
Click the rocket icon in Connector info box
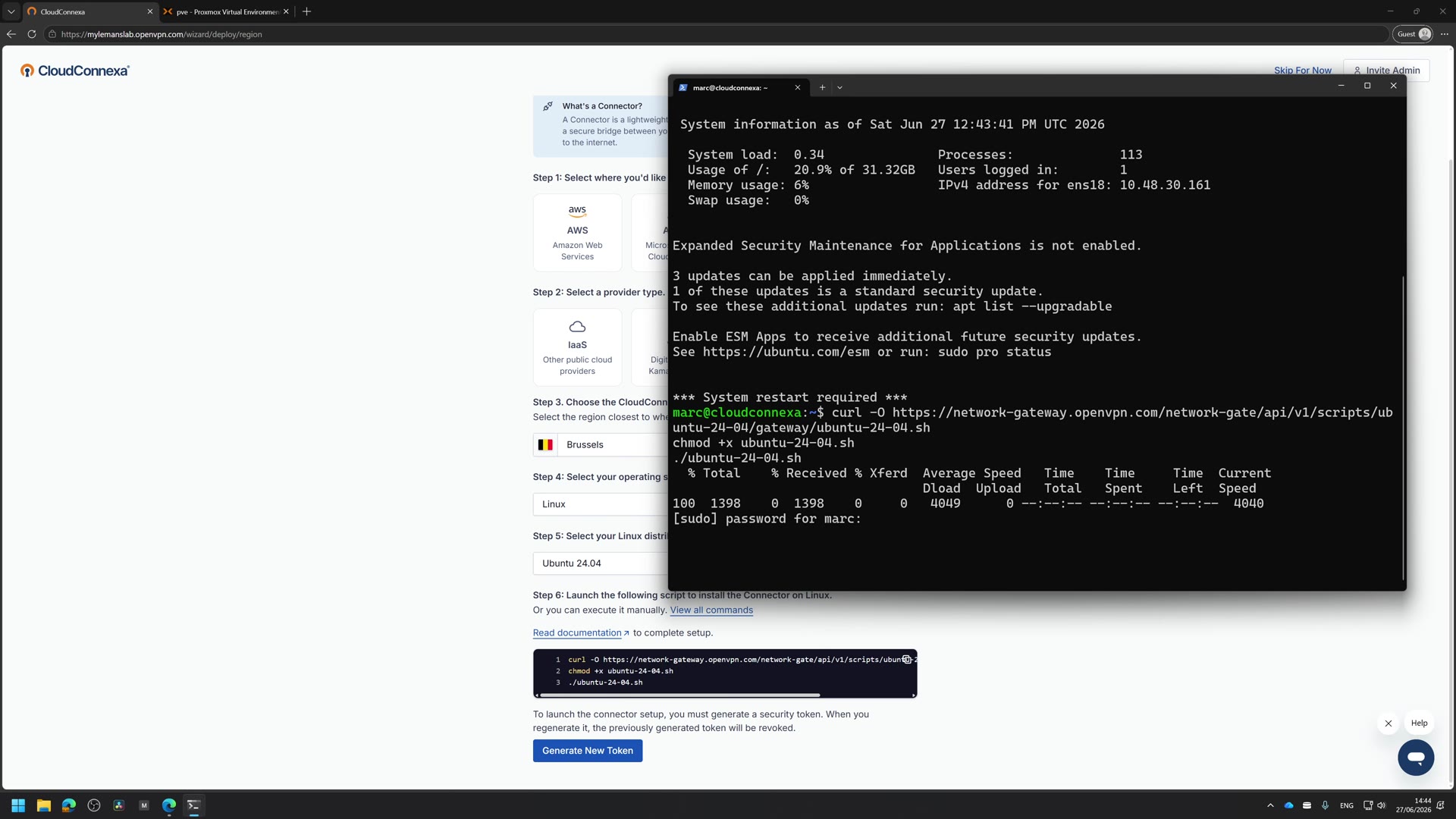tap(548, 106)
